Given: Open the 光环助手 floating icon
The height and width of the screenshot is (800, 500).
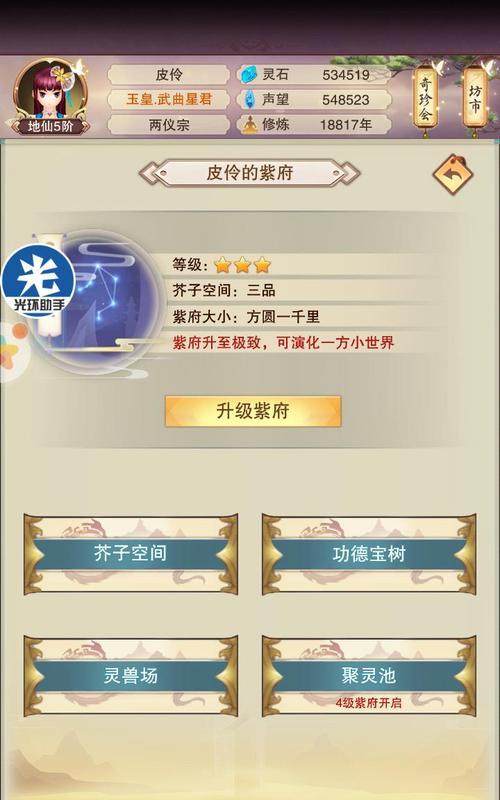Looking at the screenshot, I should coord(38,281).
